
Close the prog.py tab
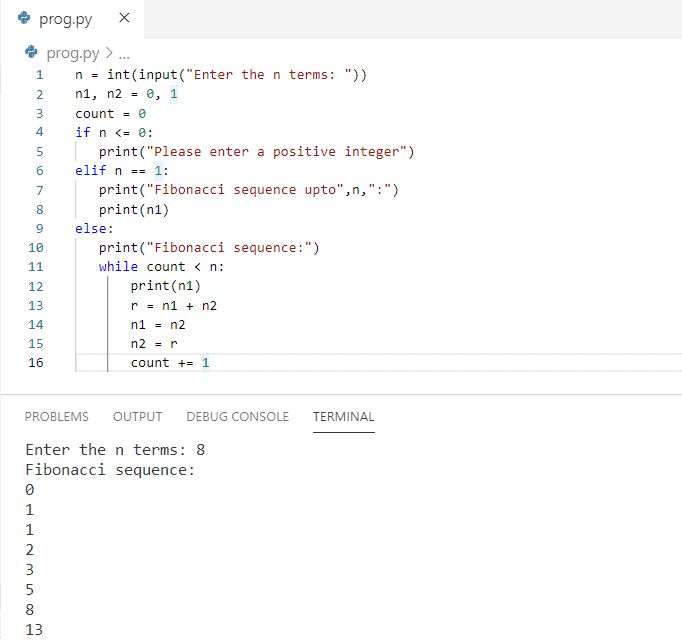tap(124, 18)
